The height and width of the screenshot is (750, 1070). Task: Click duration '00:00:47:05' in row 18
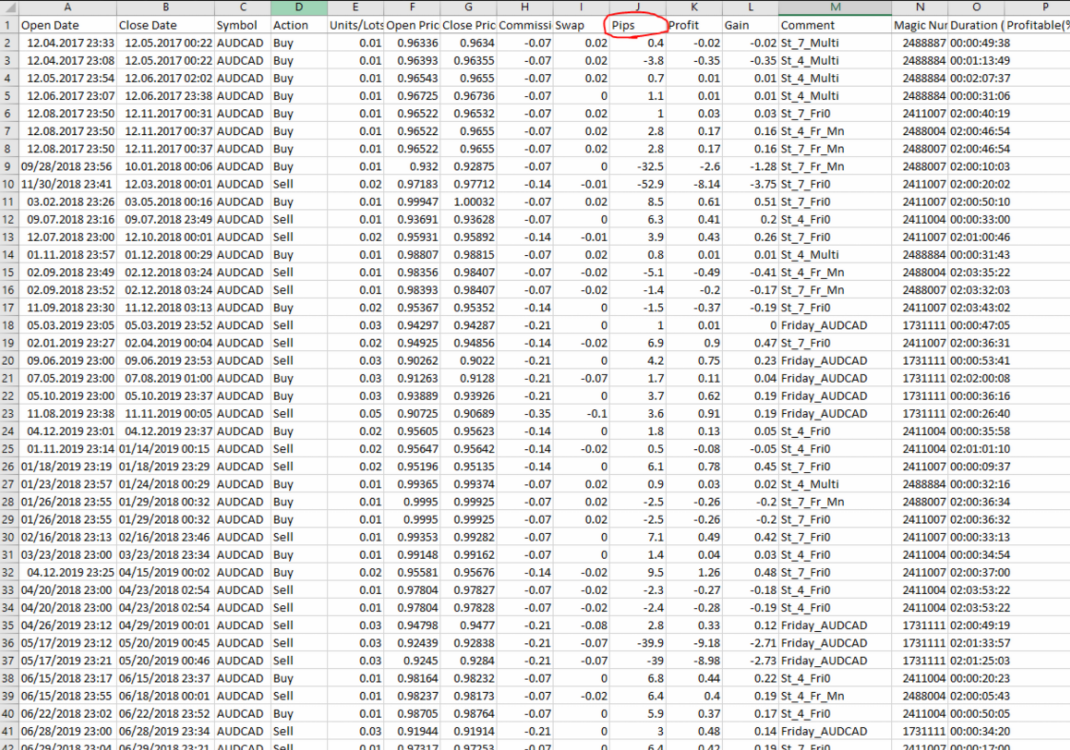tap(980, 326)
